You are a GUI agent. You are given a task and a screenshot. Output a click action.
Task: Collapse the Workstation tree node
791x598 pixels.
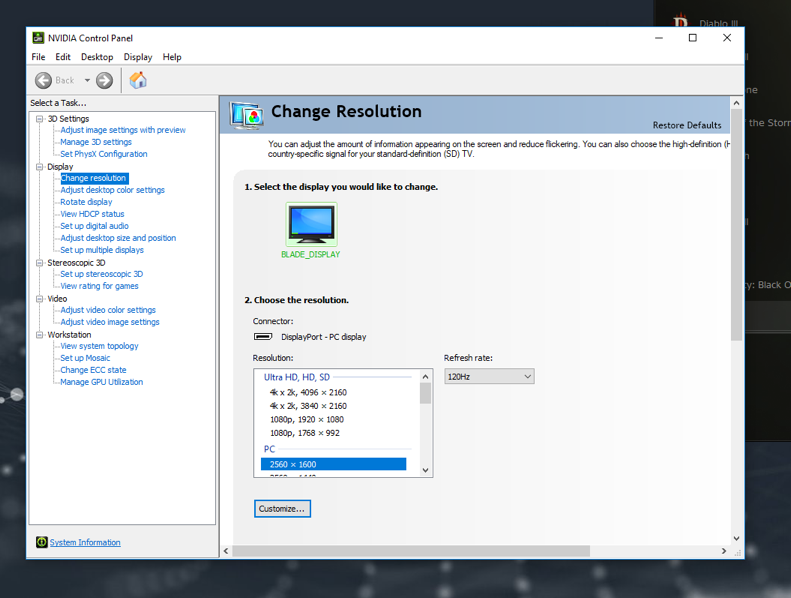pos(39,335)
